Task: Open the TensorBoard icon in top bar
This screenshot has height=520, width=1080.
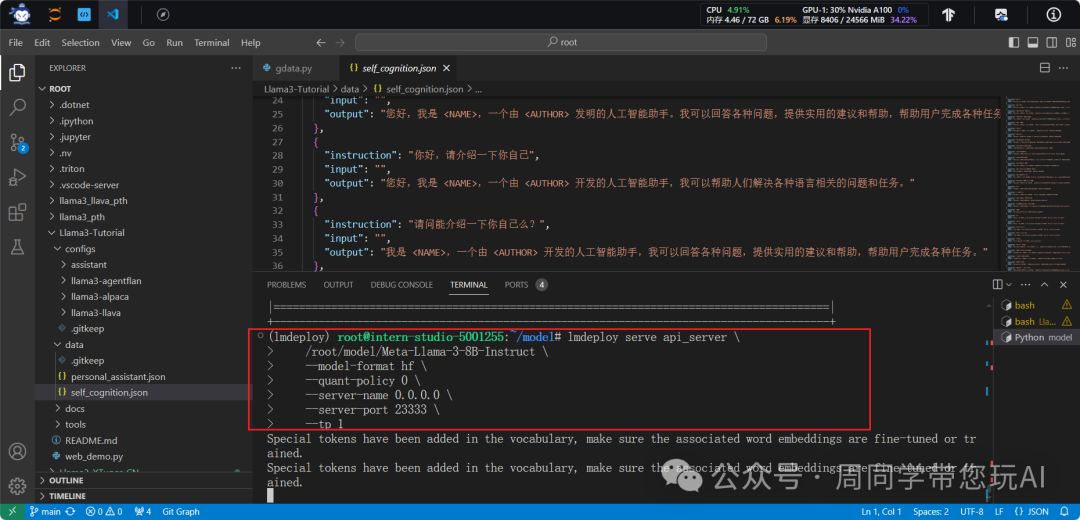Action: (948, 14)
